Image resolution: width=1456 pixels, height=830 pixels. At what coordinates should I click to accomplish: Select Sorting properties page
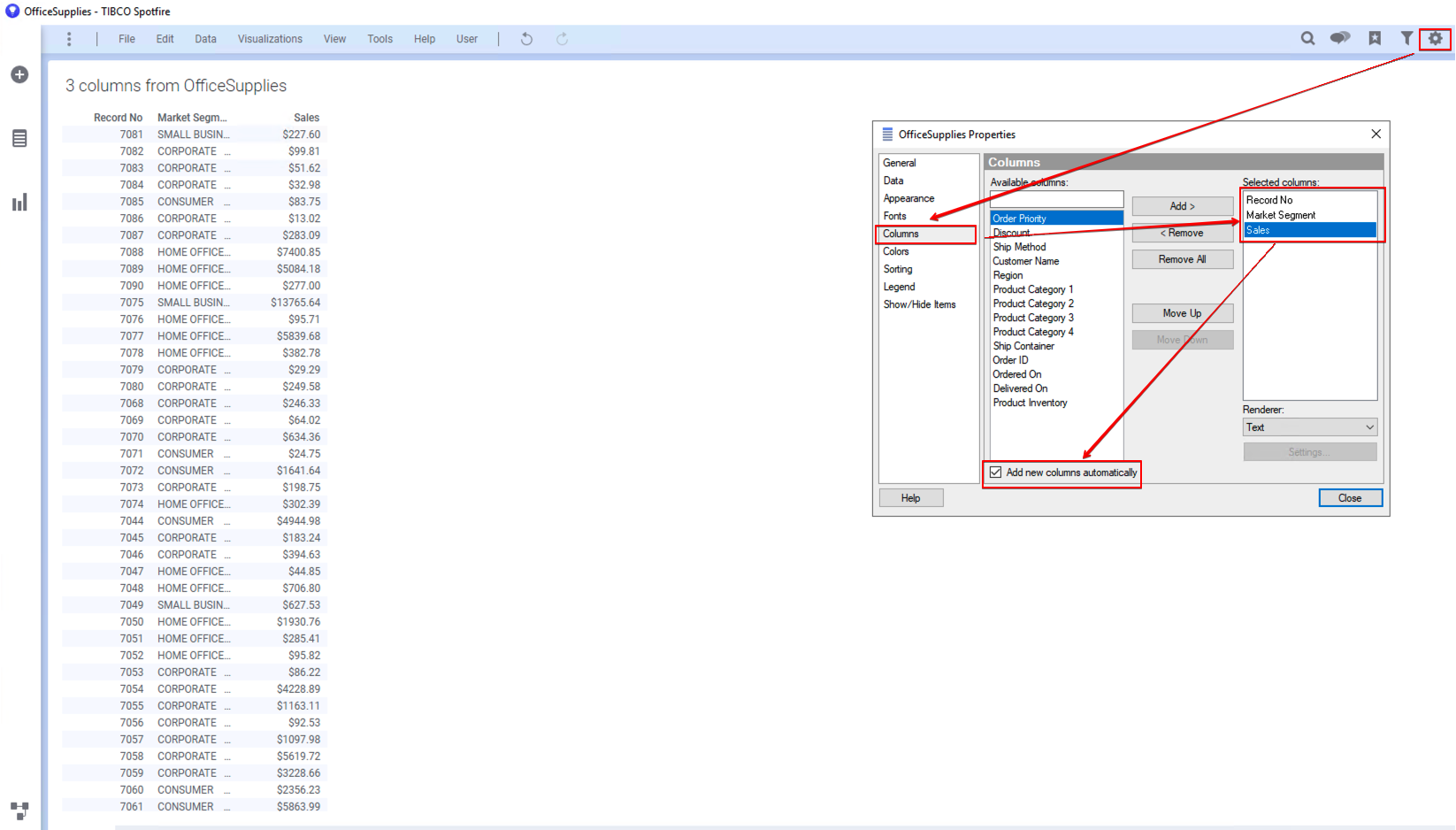coord(898,269)
